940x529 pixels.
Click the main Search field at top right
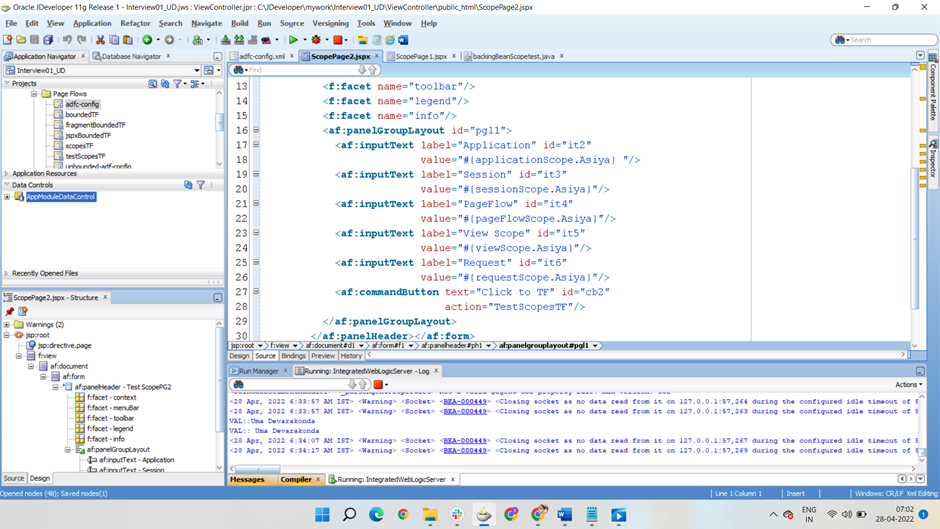point(891,40)
